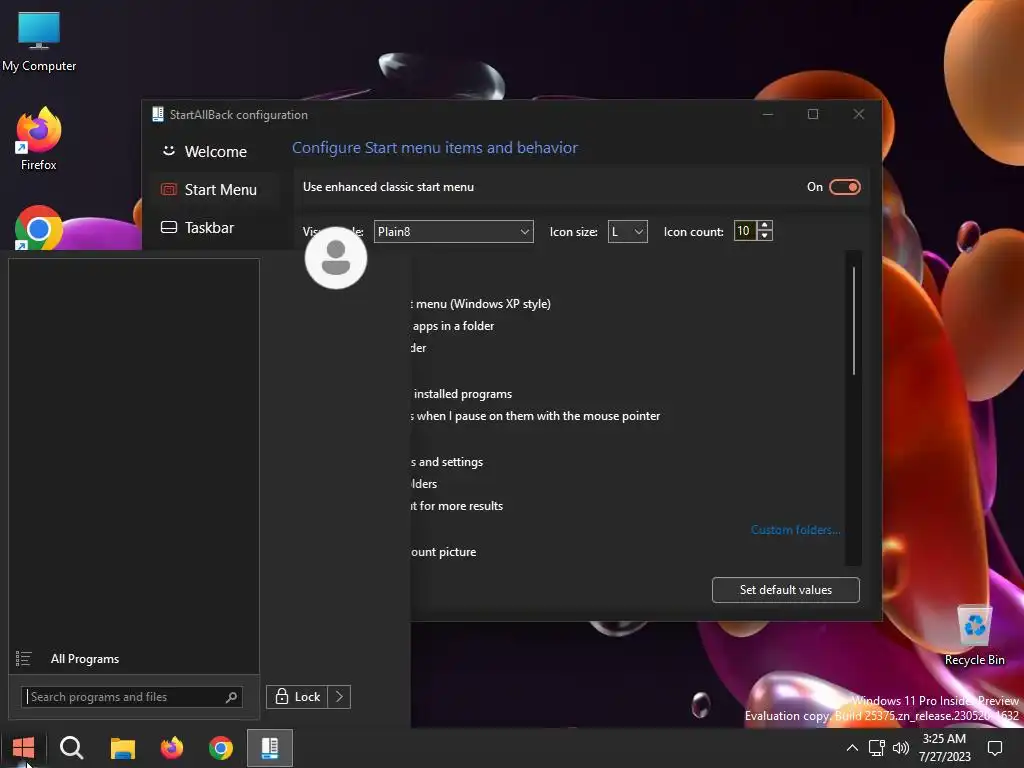1024x768 pixels.
Task: Click the Windows Start button on taskbar
Action: [24, 748]
